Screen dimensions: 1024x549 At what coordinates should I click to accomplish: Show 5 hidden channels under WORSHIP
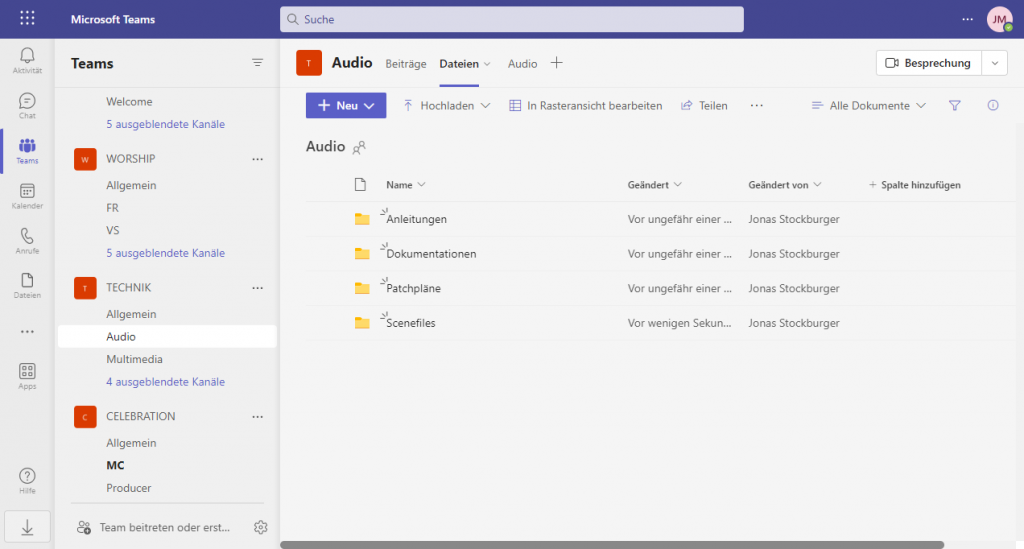[165, 253]
